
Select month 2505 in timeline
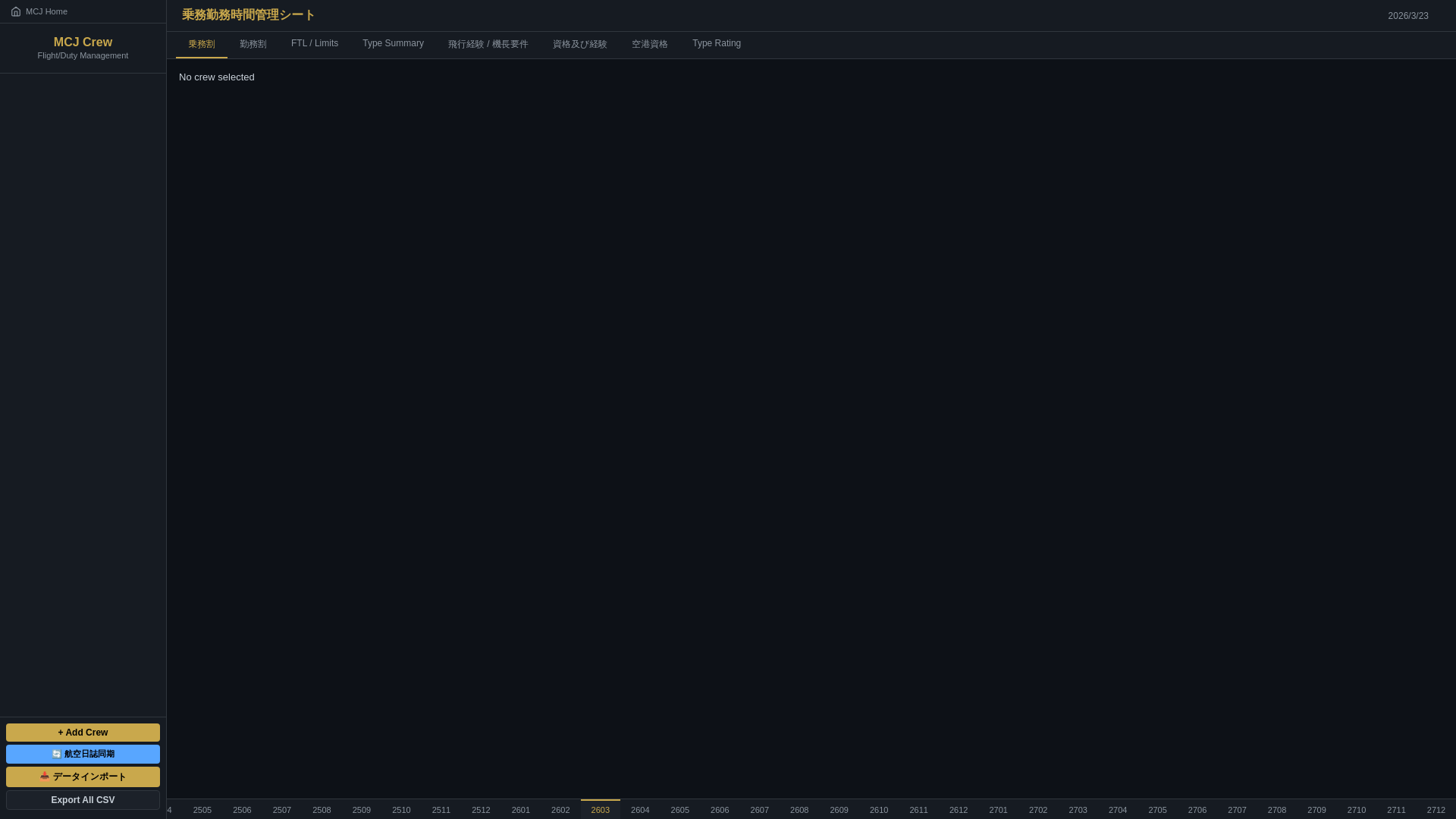pos(202,810)
